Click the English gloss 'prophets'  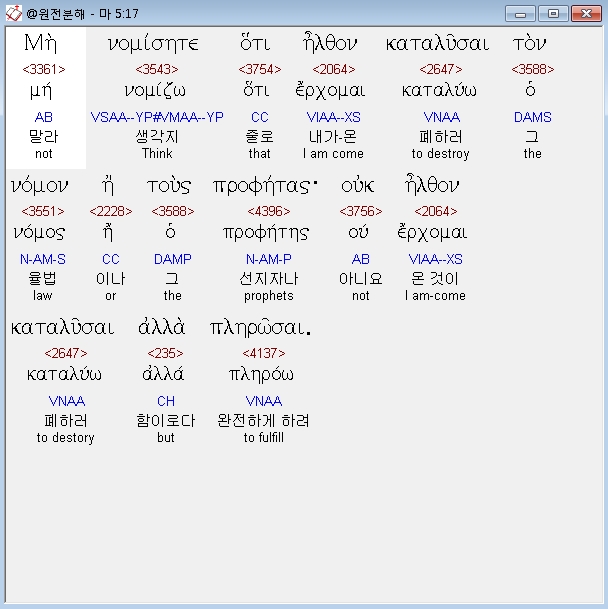pyautogui.click(x=269, y=296)
